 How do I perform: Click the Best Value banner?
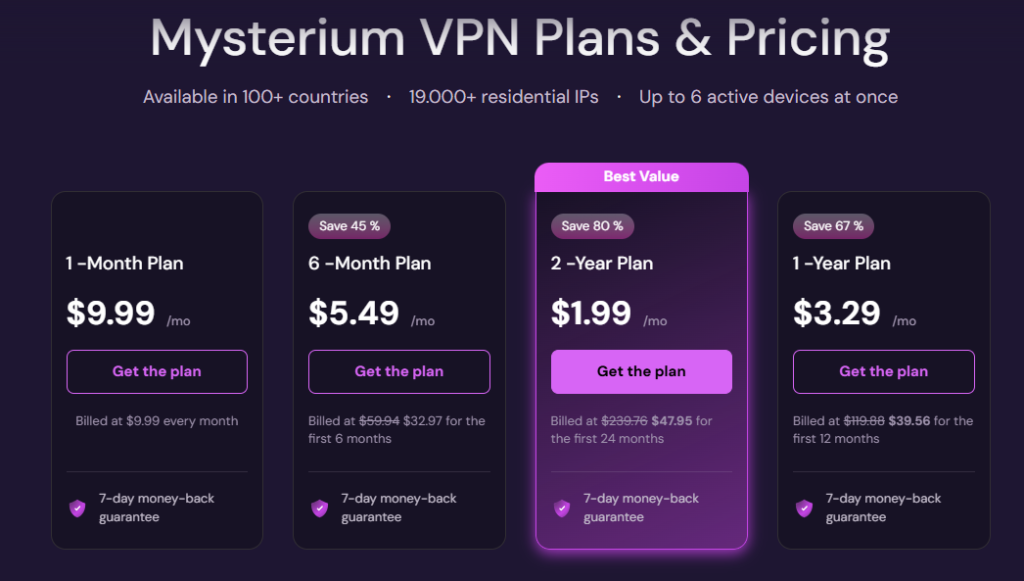[x=641, y=176]
